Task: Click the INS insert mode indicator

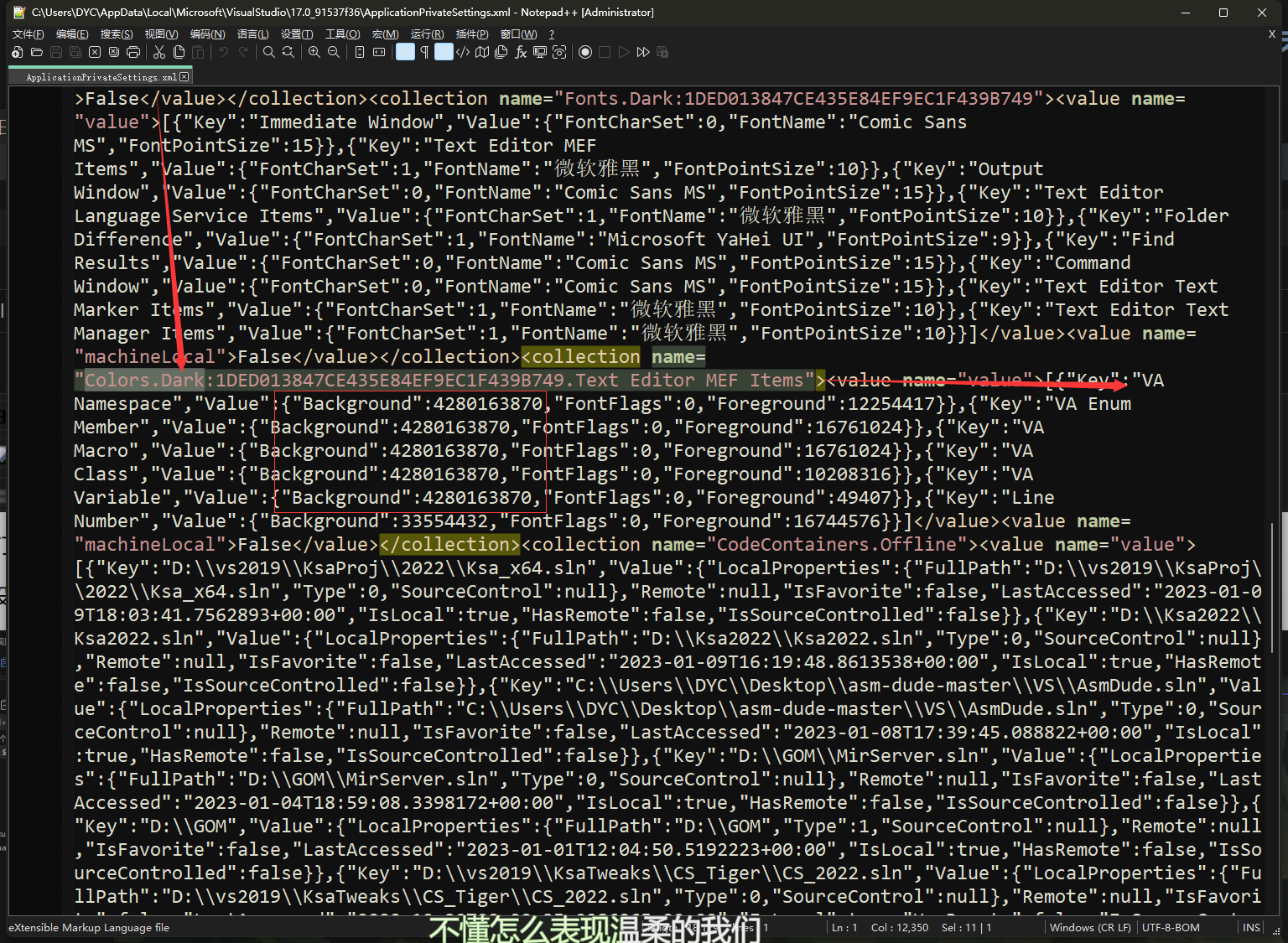Action: click(1251, 928)
